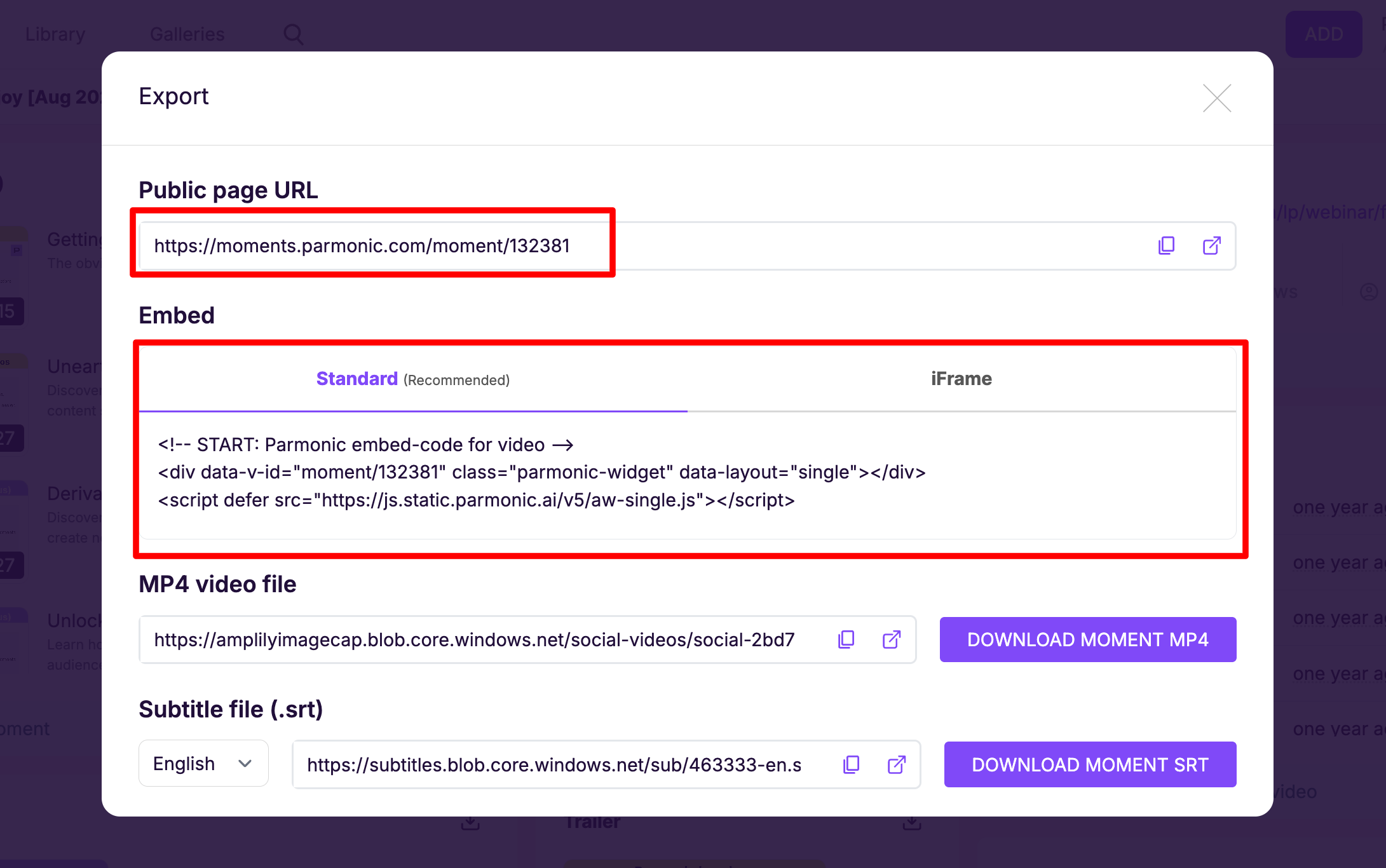Image resolution: width=1386 pixels, height=868 pixels.
Task: Click download icon right of Trailer in background
Action: pos(912,824)
